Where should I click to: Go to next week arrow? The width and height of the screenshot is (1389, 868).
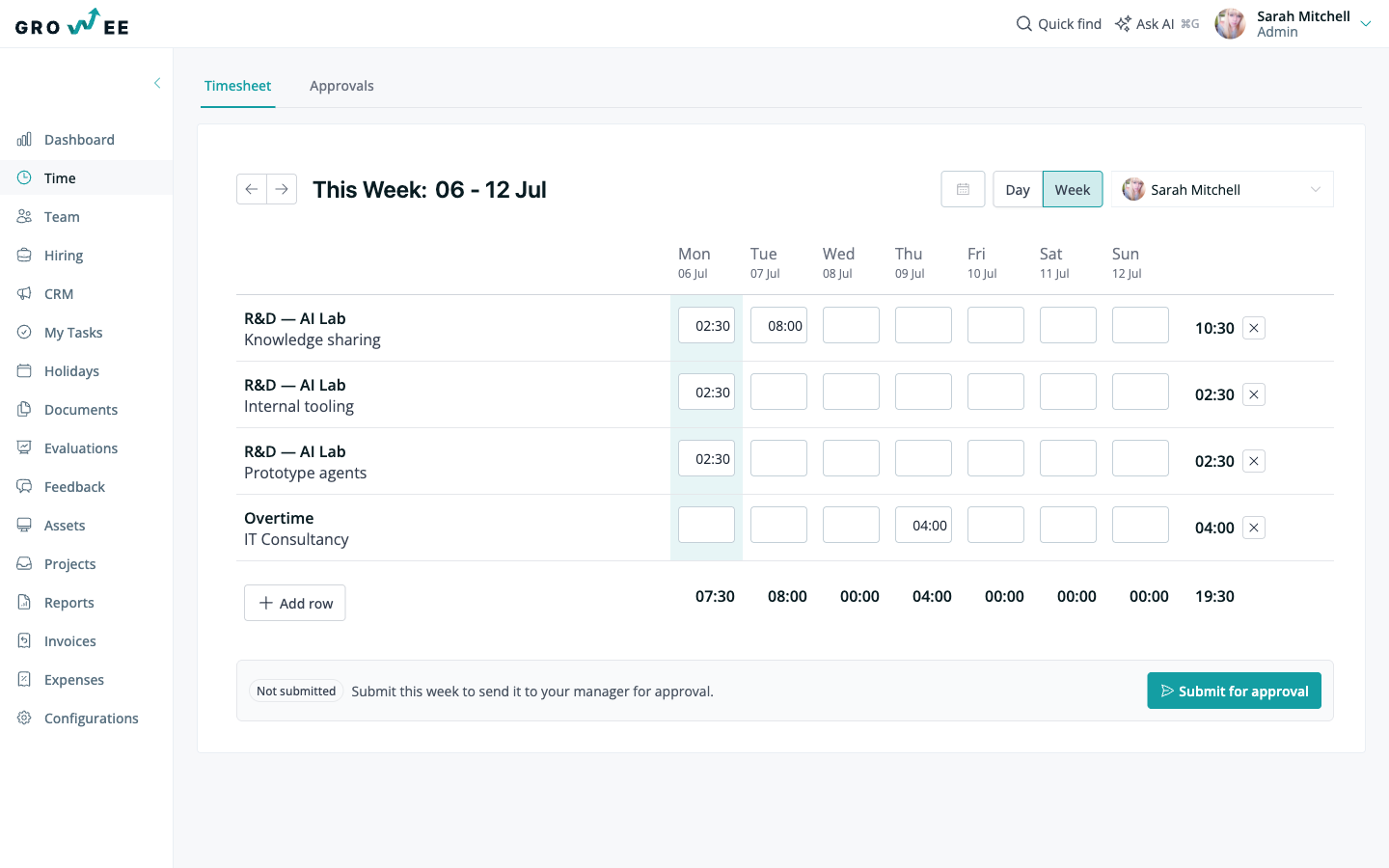pos(282,189)
